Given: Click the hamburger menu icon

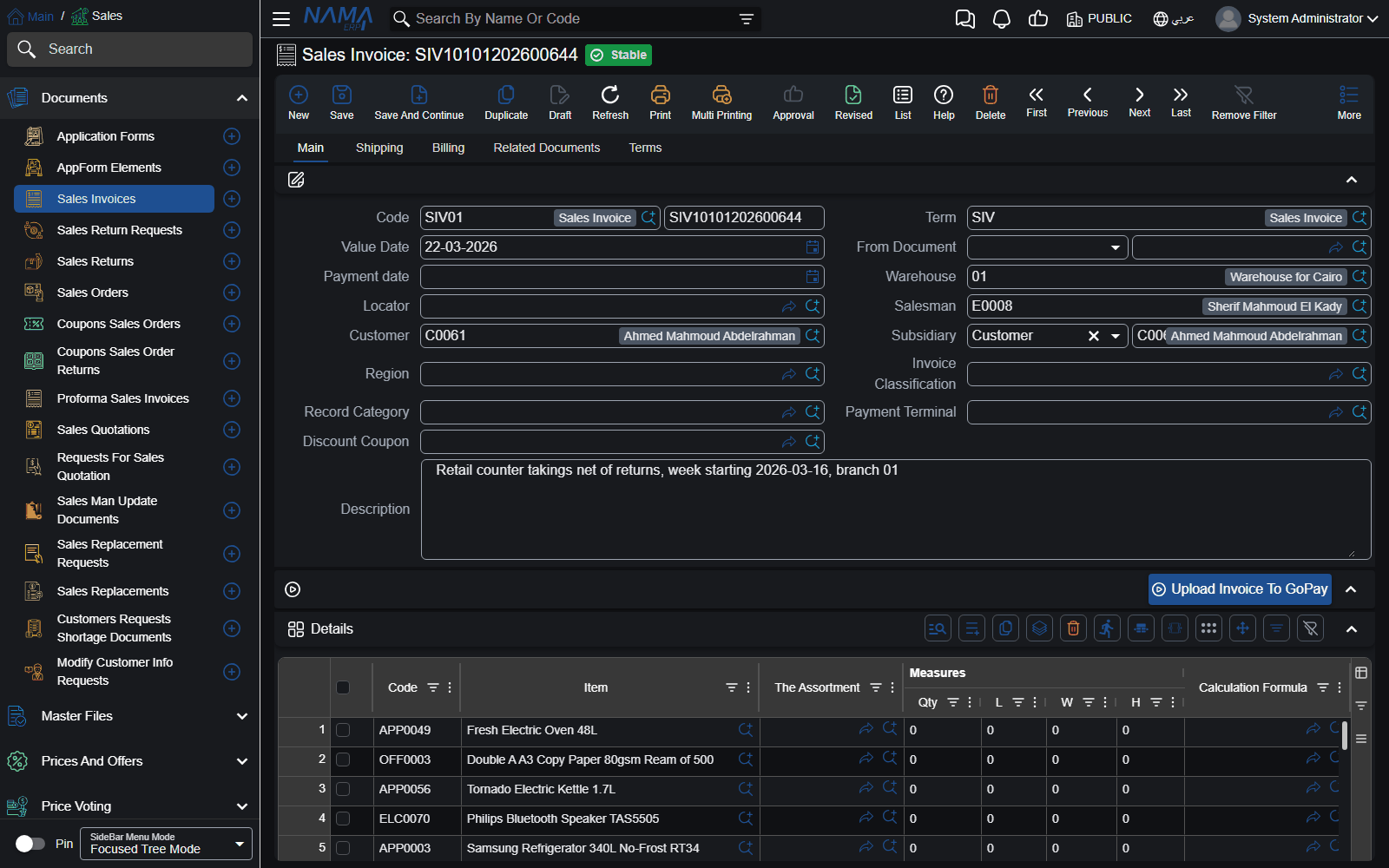Looking at the screenshot, I should pyautogui.click(x=281, y=19).
